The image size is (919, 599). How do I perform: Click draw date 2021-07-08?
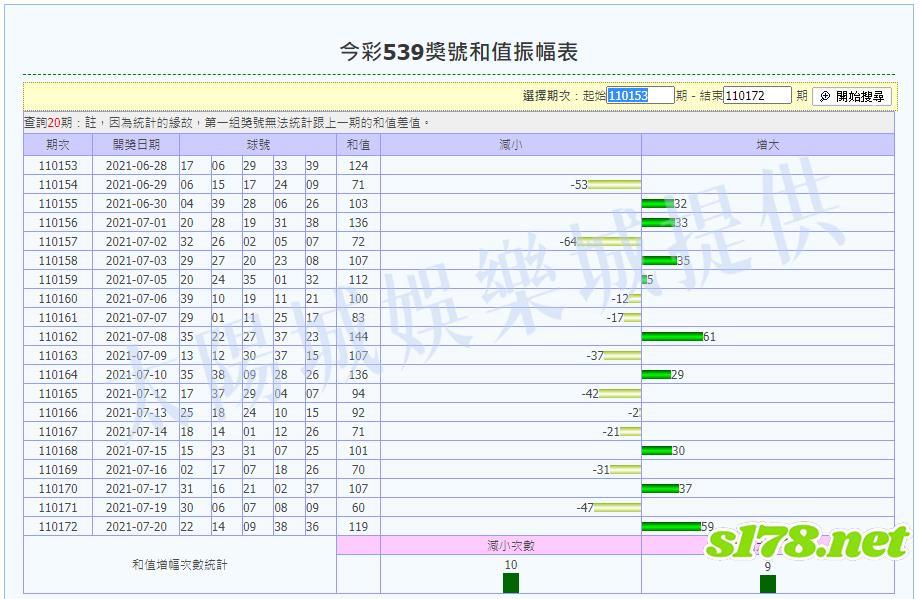click(x=136, y=336)
